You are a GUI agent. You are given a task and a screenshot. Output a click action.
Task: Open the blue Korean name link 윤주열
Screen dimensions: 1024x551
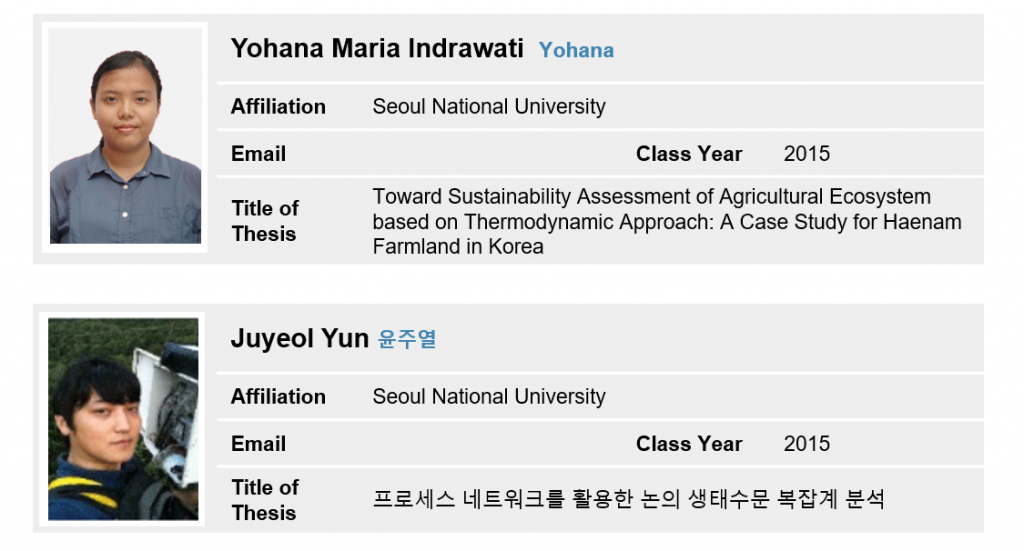(407, 340)
